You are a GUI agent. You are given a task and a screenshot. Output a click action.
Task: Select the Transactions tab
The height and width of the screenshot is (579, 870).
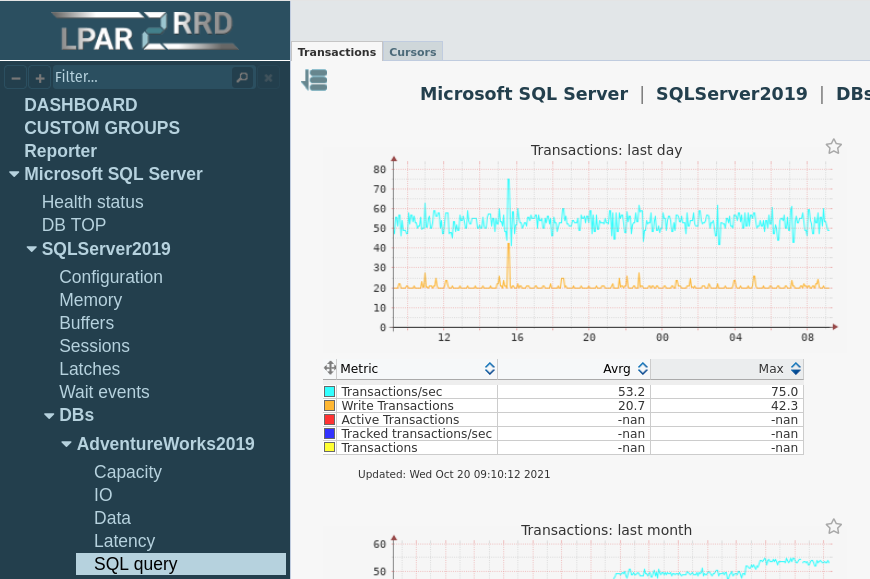click(x=336, y=51)
